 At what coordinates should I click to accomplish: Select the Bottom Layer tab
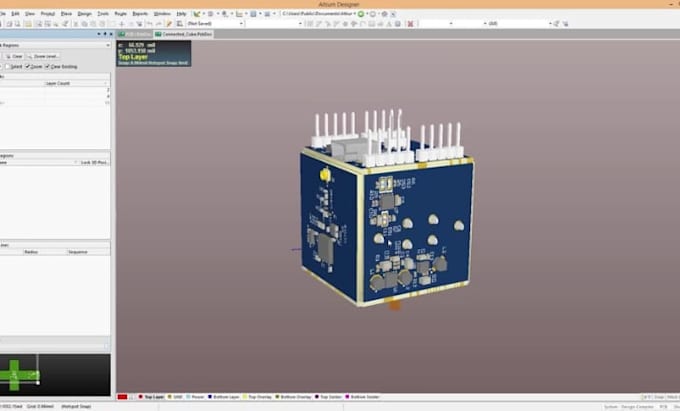226,397
